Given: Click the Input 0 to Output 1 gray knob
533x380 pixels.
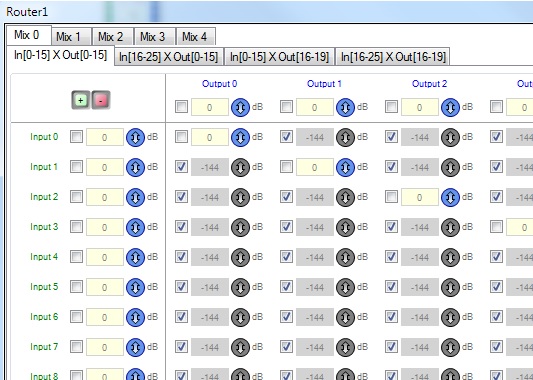Looking at the screenshot, I should 345,137.
